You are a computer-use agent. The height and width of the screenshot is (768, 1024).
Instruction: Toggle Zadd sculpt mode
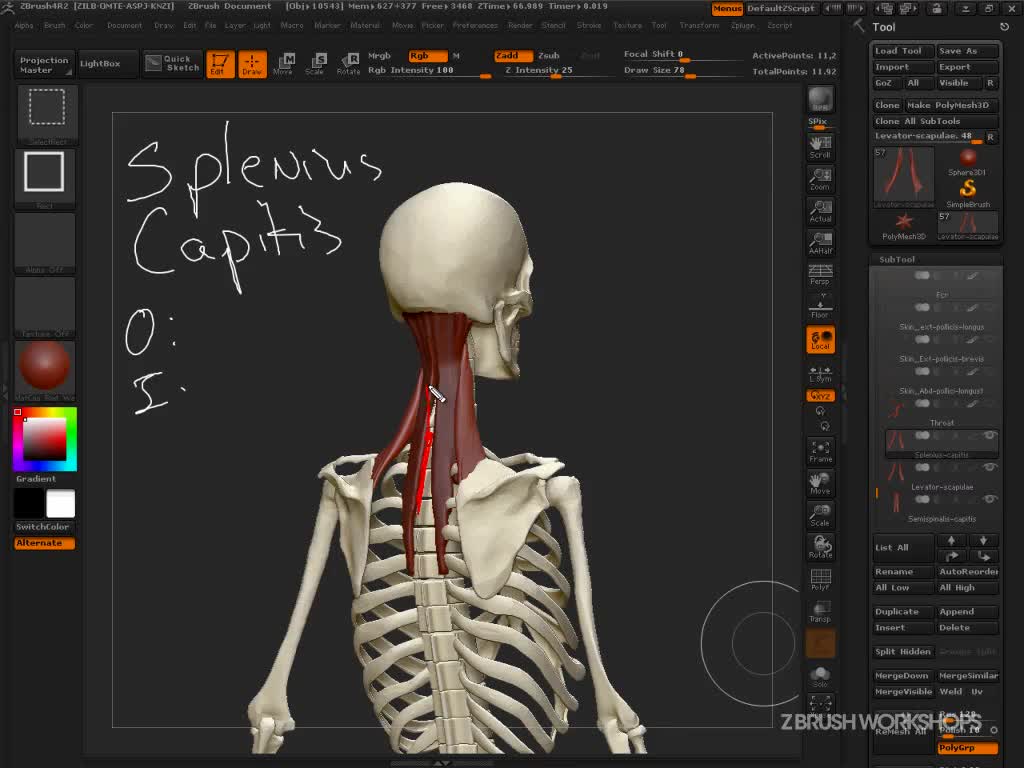[511, 56]
